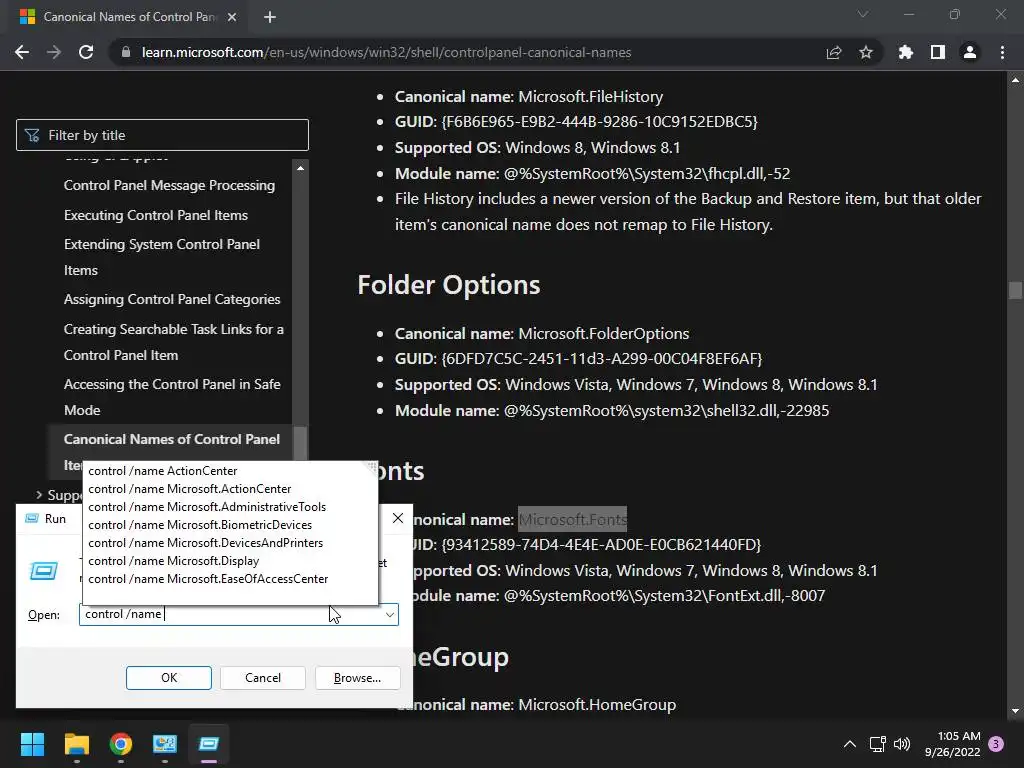Open the Extensions puzzle icon
This screenshot has width=1024, height=768.
[x=905, y=52]
